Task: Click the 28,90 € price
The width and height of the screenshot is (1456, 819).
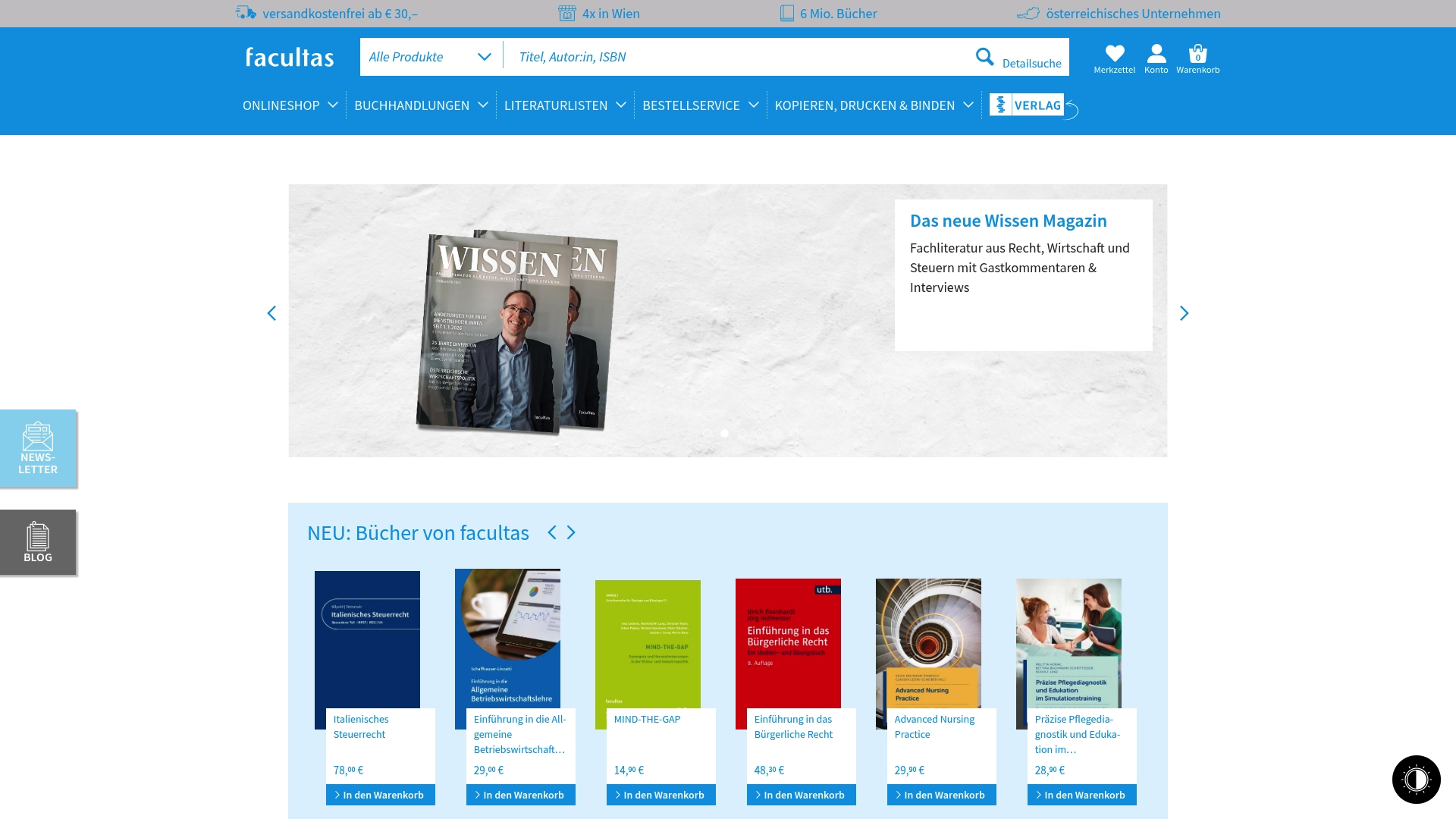Action: pos(1050,770)
